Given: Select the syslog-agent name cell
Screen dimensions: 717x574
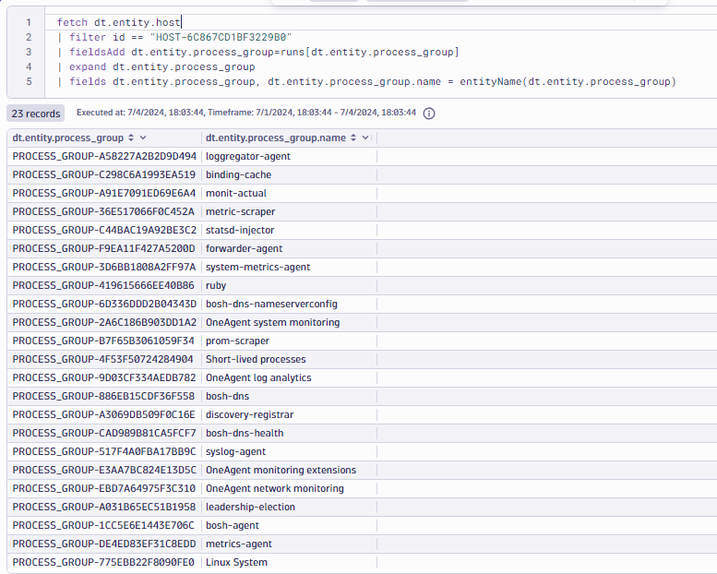Looking at the screenshot, I should pyautogui.click(x=236, y=451).
